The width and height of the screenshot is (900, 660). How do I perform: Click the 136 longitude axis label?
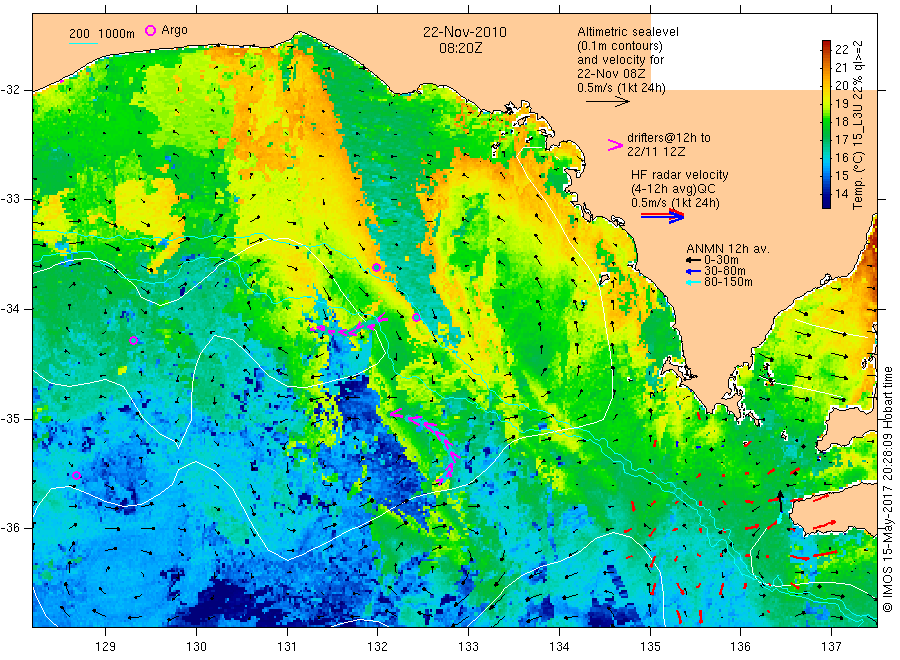740,647
